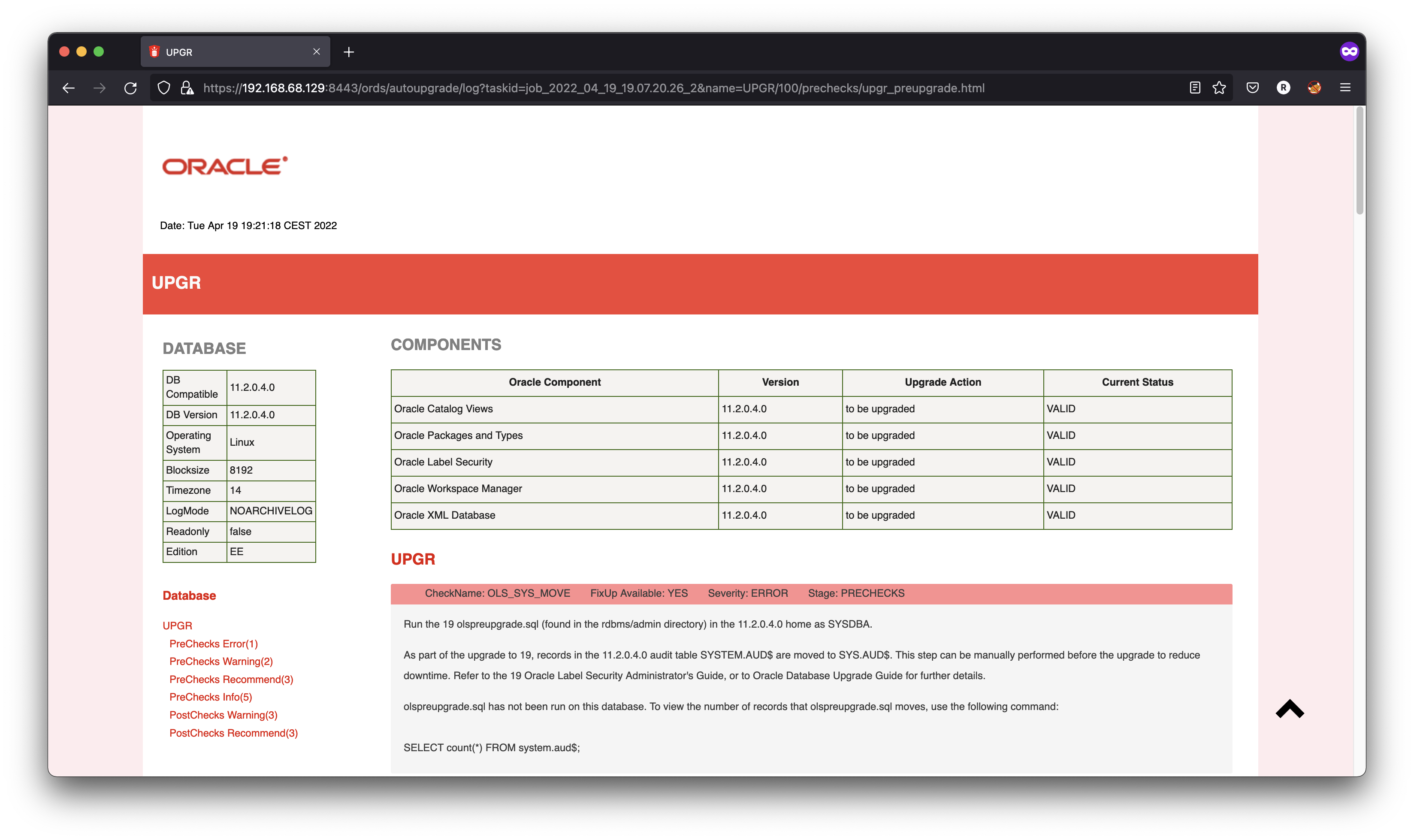
Task: Open the R account icon
Action: click(x=1283, y=88)
